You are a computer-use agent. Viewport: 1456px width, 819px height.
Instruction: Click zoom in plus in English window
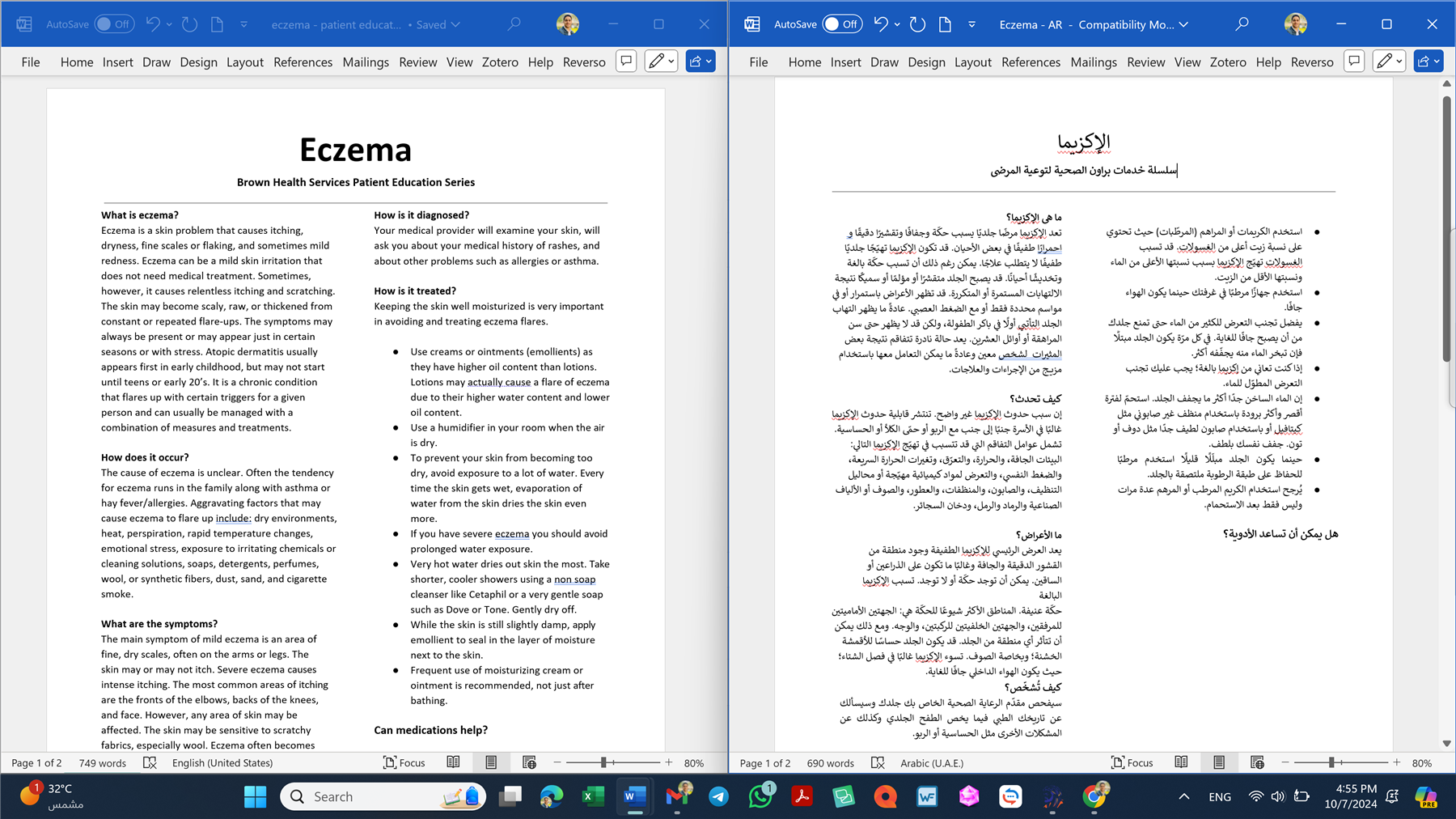point(669,762)
